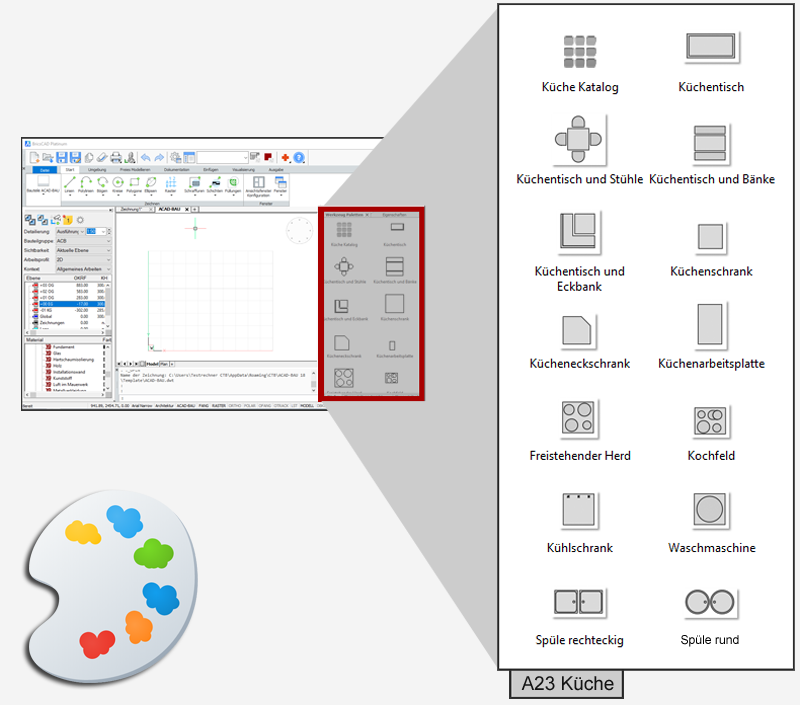The width and height of the screenshot is (800, 705).
Task: Choose the Kücheneckschrank symbol
Action: tap(580, 328)
